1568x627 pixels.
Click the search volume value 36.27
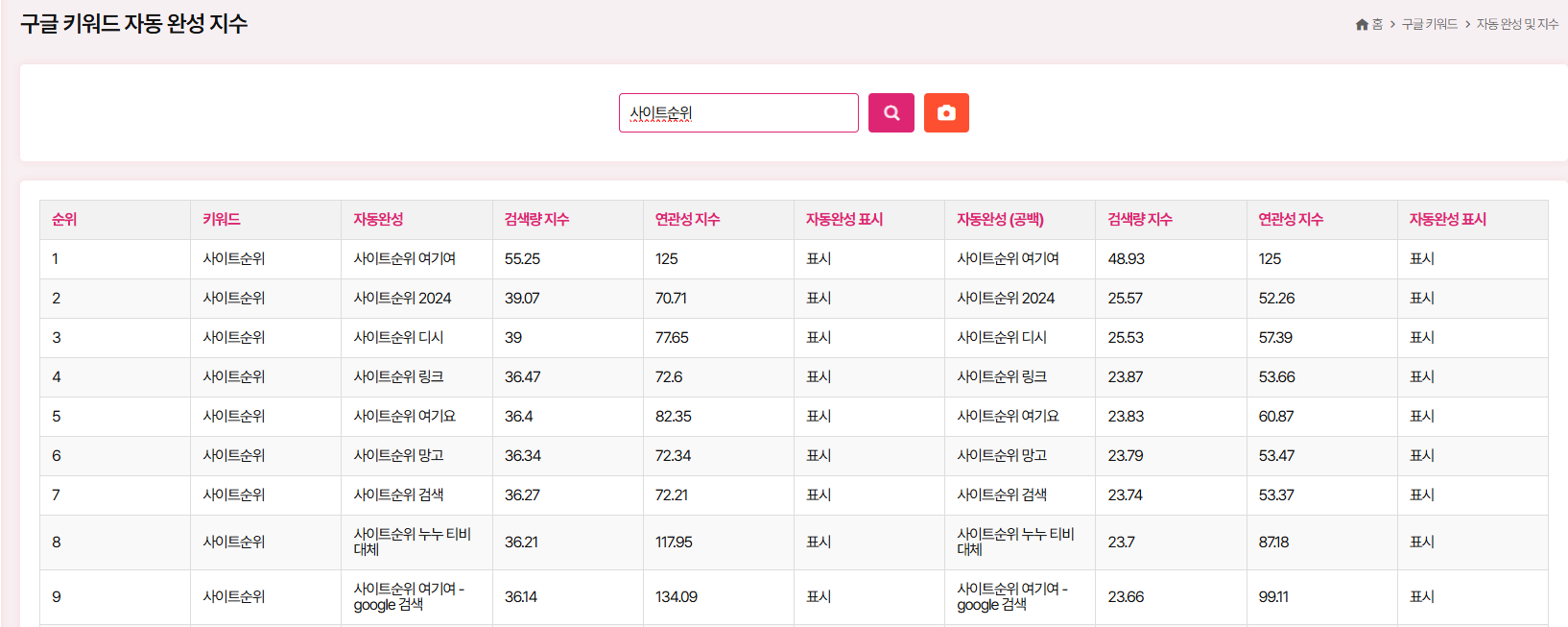point(522,495)
